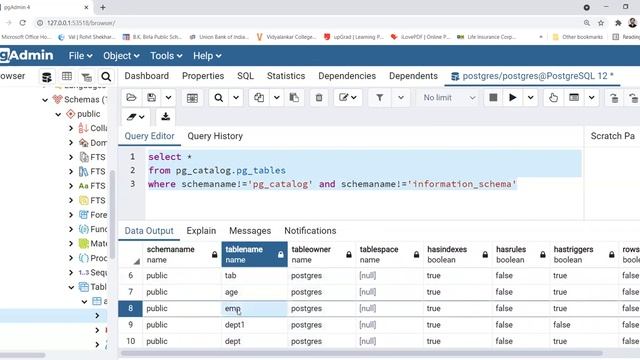Open the Help menu
640x360 pixels.
click(x=207, y=56)
